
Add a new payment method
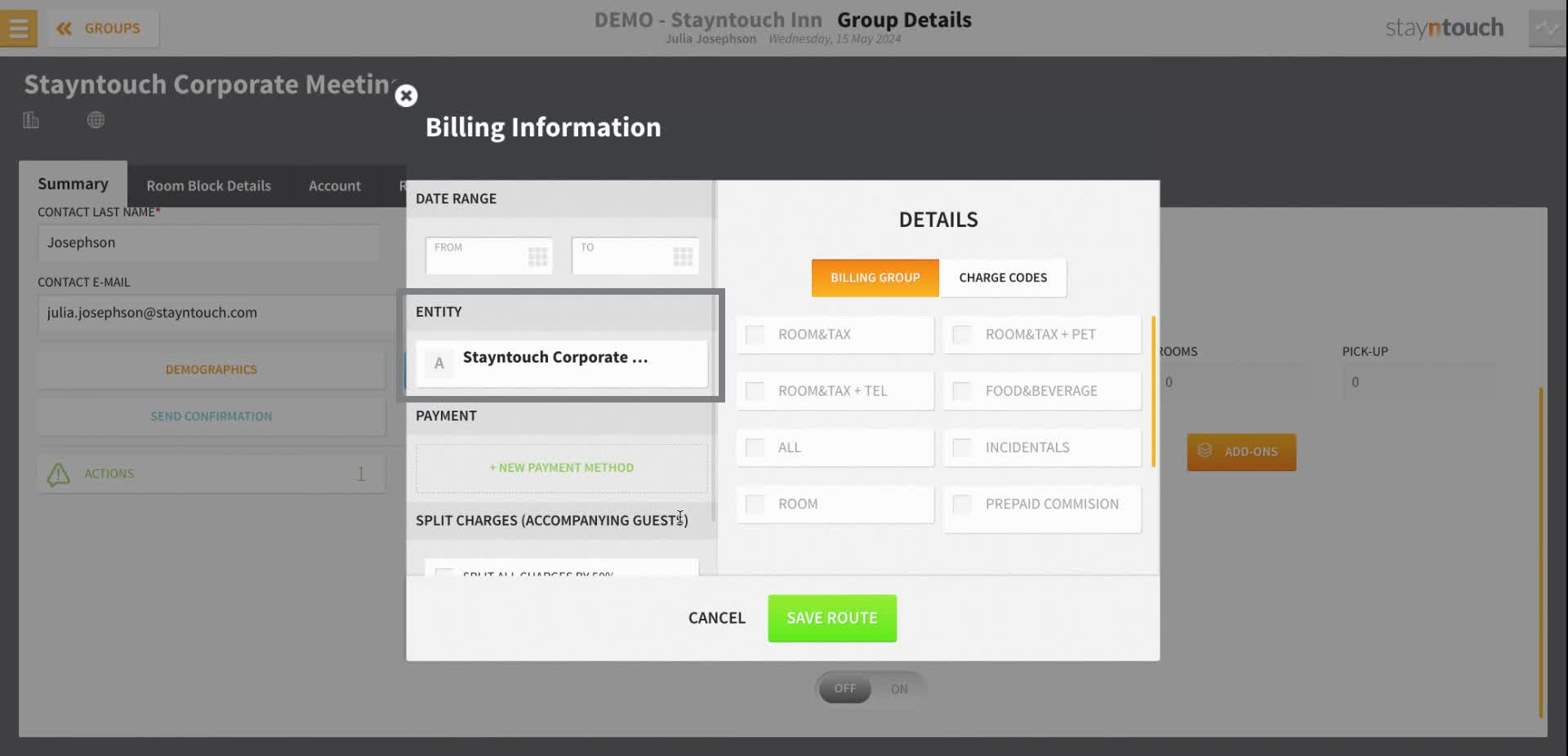coord(562,468)
